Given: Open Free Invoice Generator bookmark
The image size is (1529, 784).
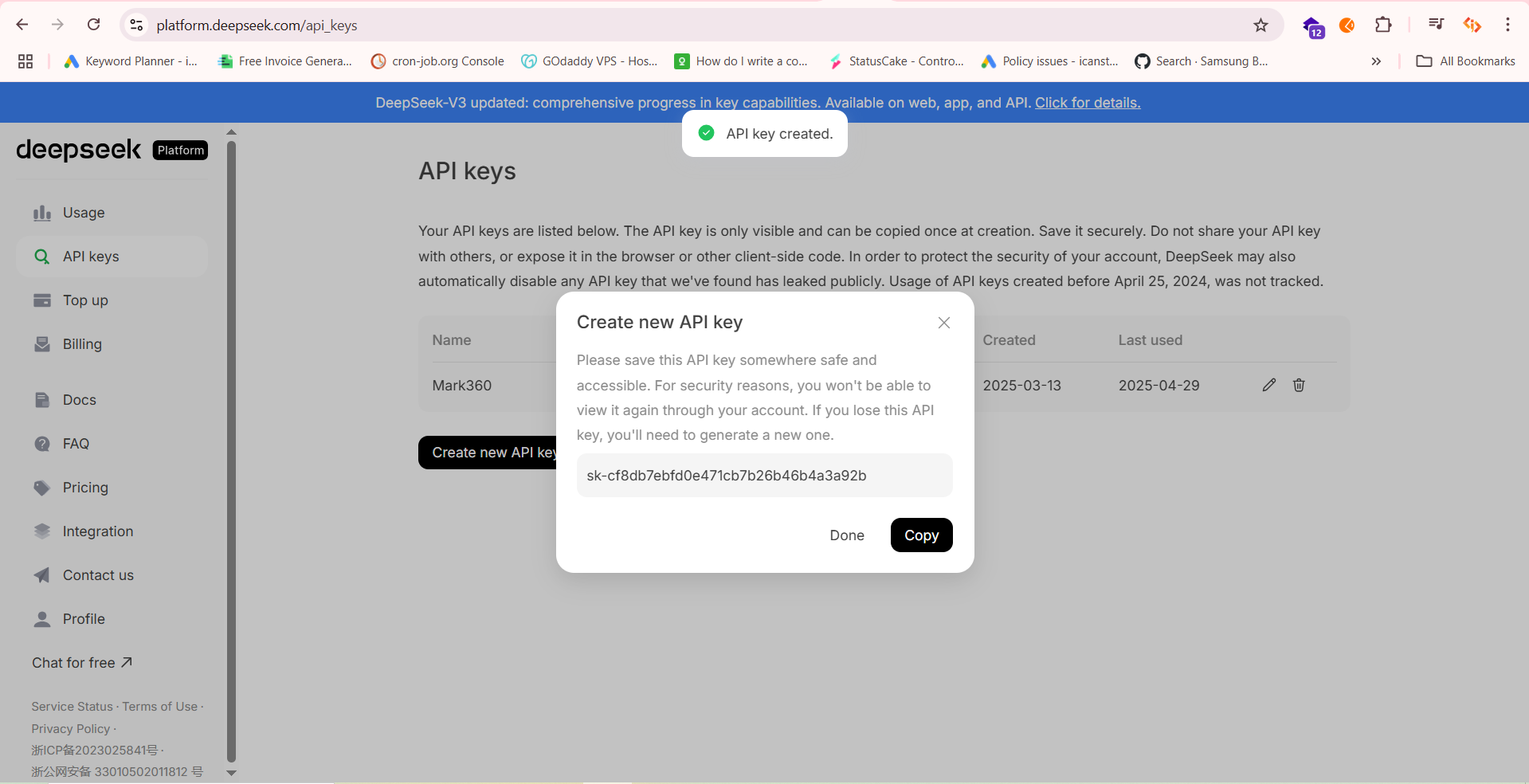Looking at the screenshot, I should (284, 61).
